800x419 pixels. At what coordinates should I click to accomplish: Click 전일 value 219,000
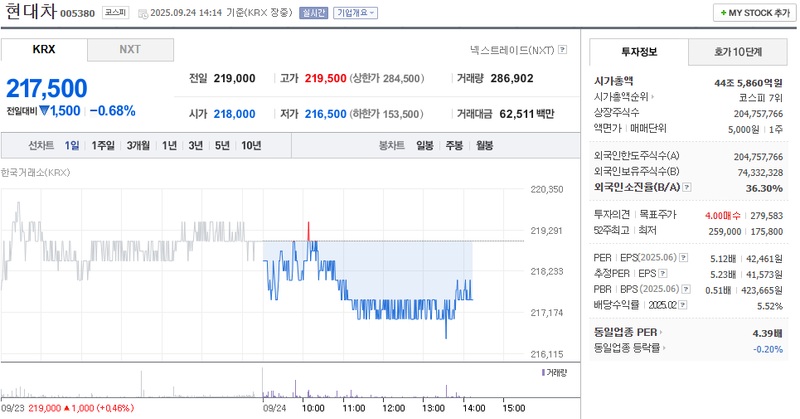(x=235, y=79)
